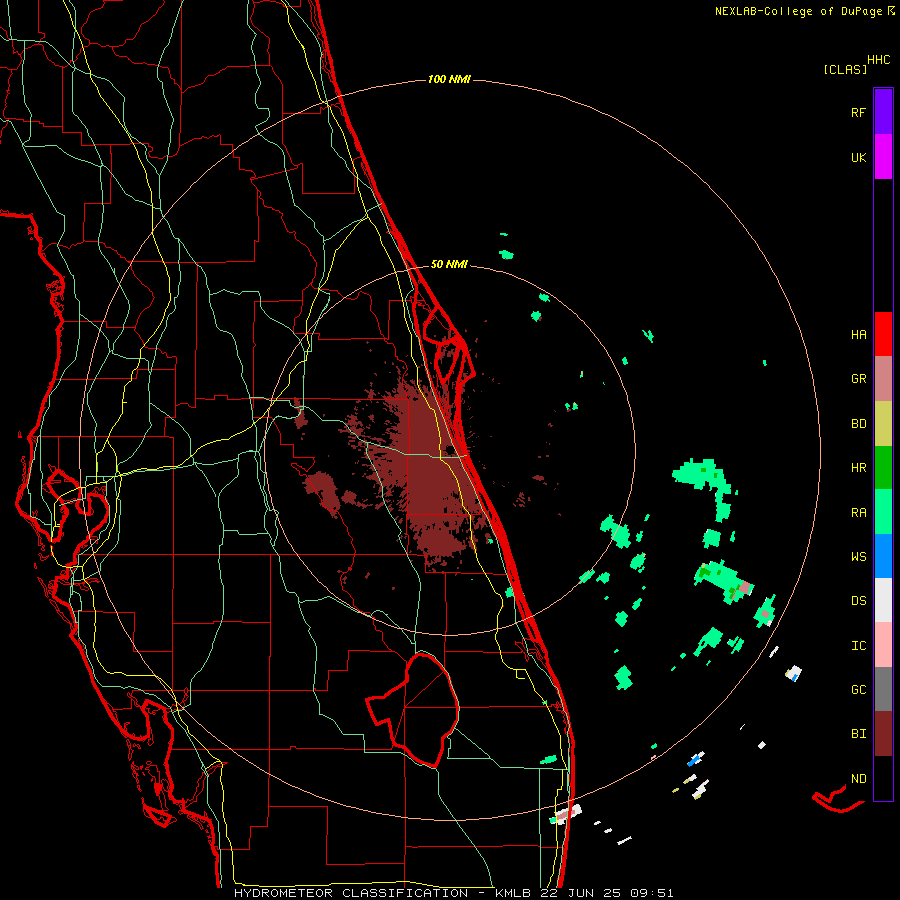The height and width of the screenshot is (900, 900).
Task: Click the 09:51 time stamp
Action: [651, 893]
